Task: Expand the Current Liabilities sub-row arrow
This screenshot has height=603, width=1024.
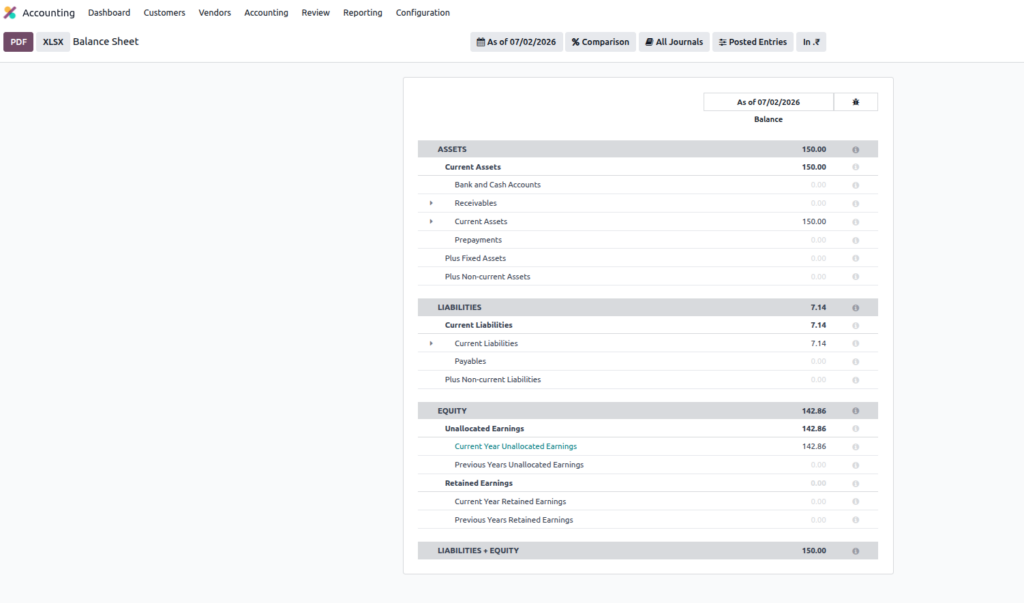Action: [431, 343]
